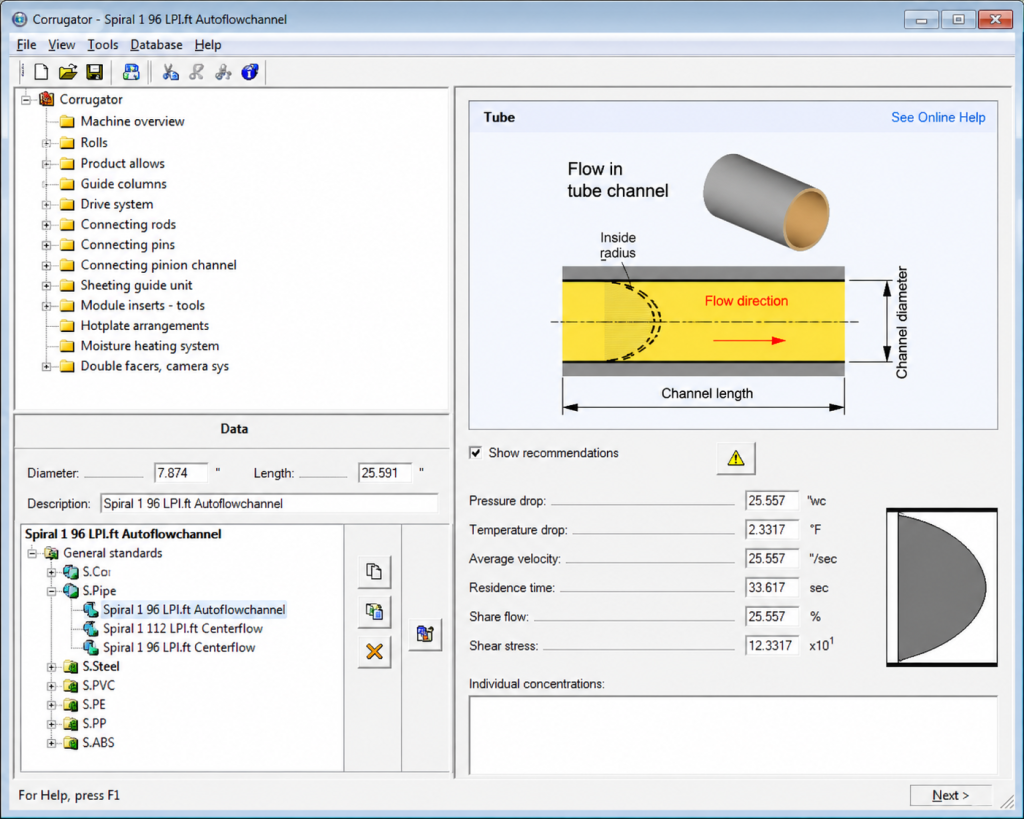Open the See Online Help link
Image resolution: width=1024 pixels, height=819 pixels.
point(938,117)
